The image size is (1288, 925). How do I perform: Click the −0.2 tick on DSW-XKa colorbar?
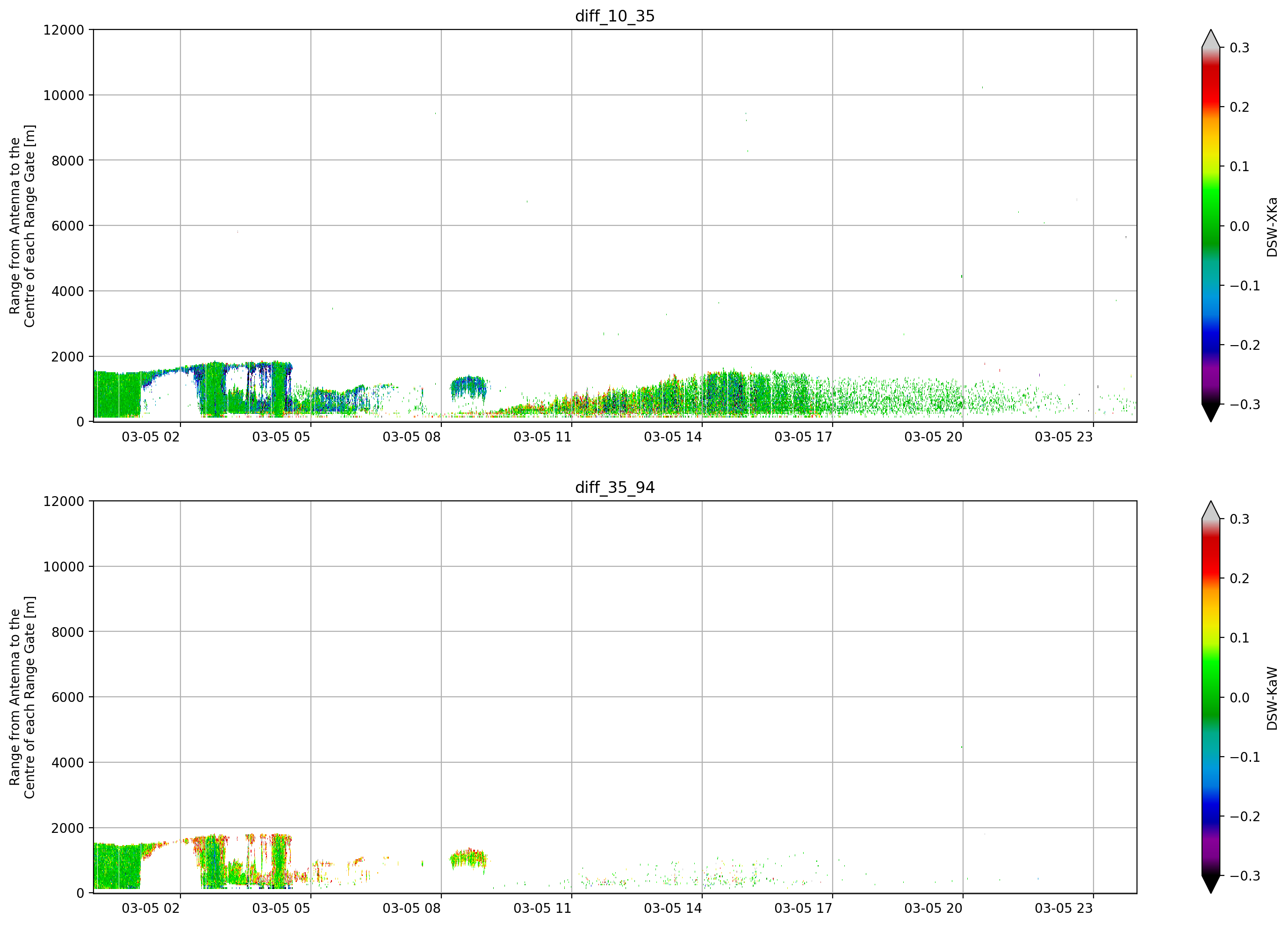[1244, 346]
